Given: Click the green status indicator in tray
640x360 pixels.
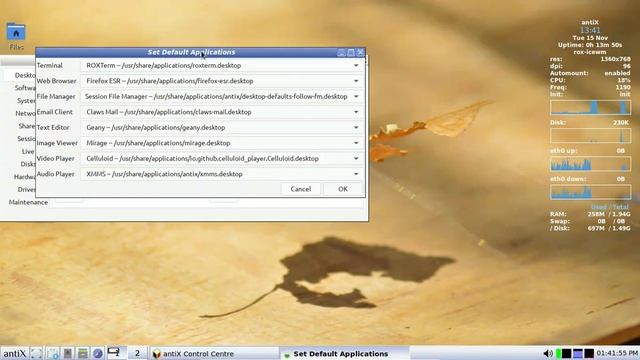Looking at the screenshot, I should [558, 353].
